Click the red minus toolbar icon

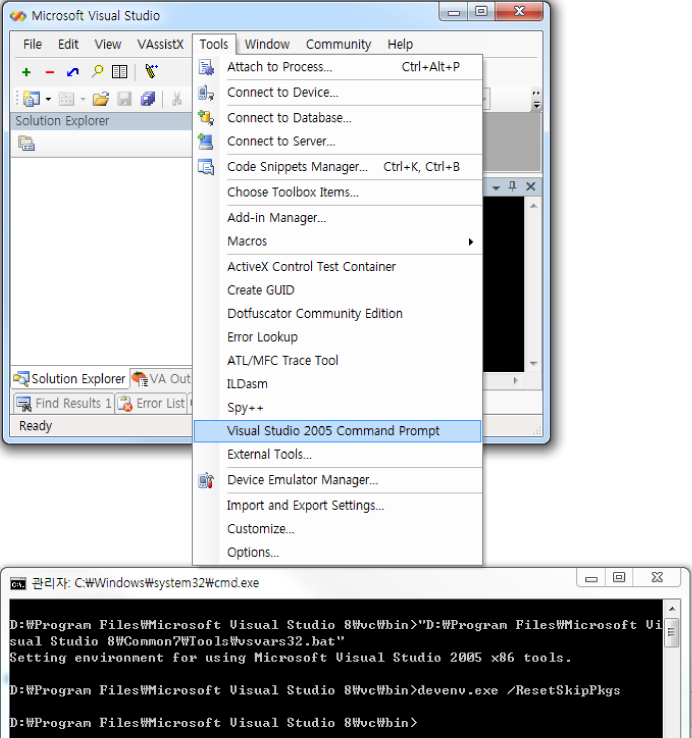pyautogui.click(x=49, y=72)
